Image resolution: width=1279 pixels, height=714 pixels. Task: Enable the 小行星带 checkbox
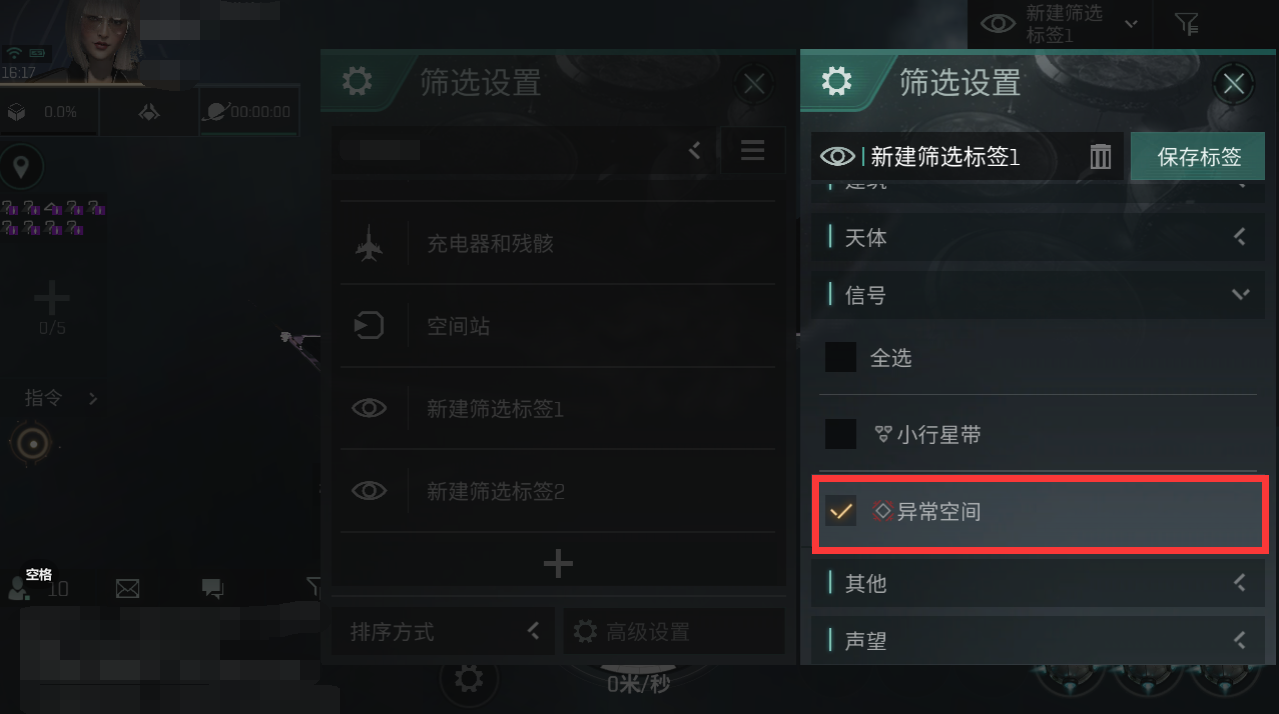(841, 434)
